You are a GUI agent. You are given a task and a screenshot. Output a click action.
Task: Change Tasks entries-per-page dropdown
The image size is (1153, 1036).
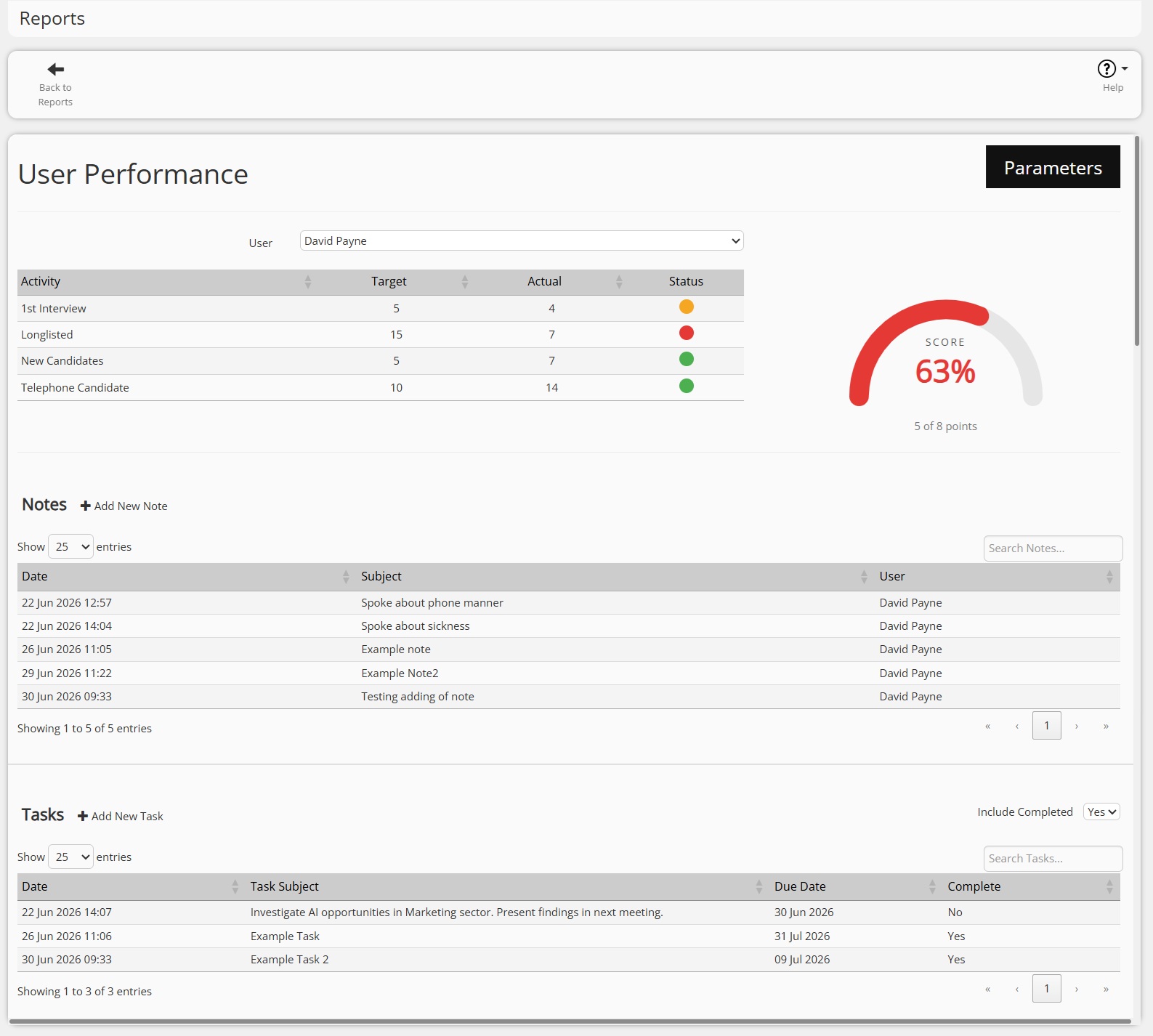[70, 857]
